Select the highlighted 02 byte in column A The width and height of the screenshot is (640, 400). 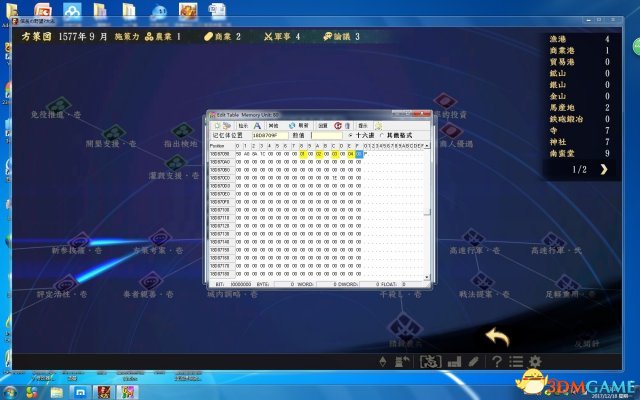(319, 154)
